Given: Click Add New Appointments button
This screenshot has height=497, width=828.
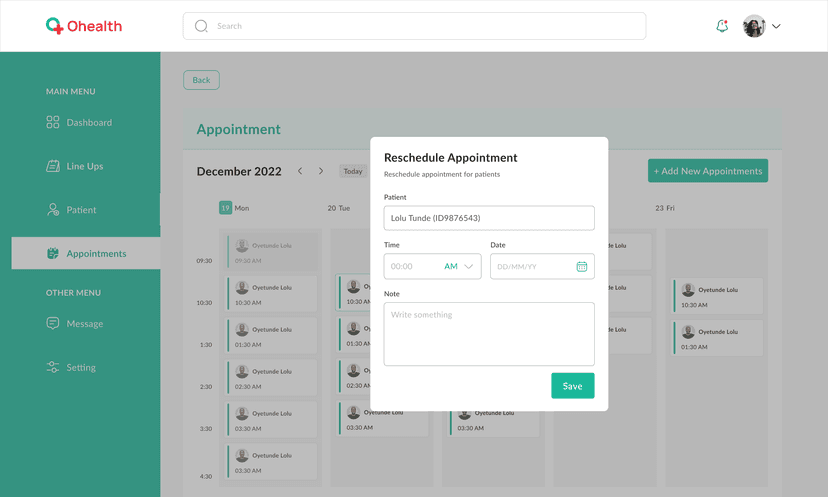Looking at the screenshot, I should point(707,171).
